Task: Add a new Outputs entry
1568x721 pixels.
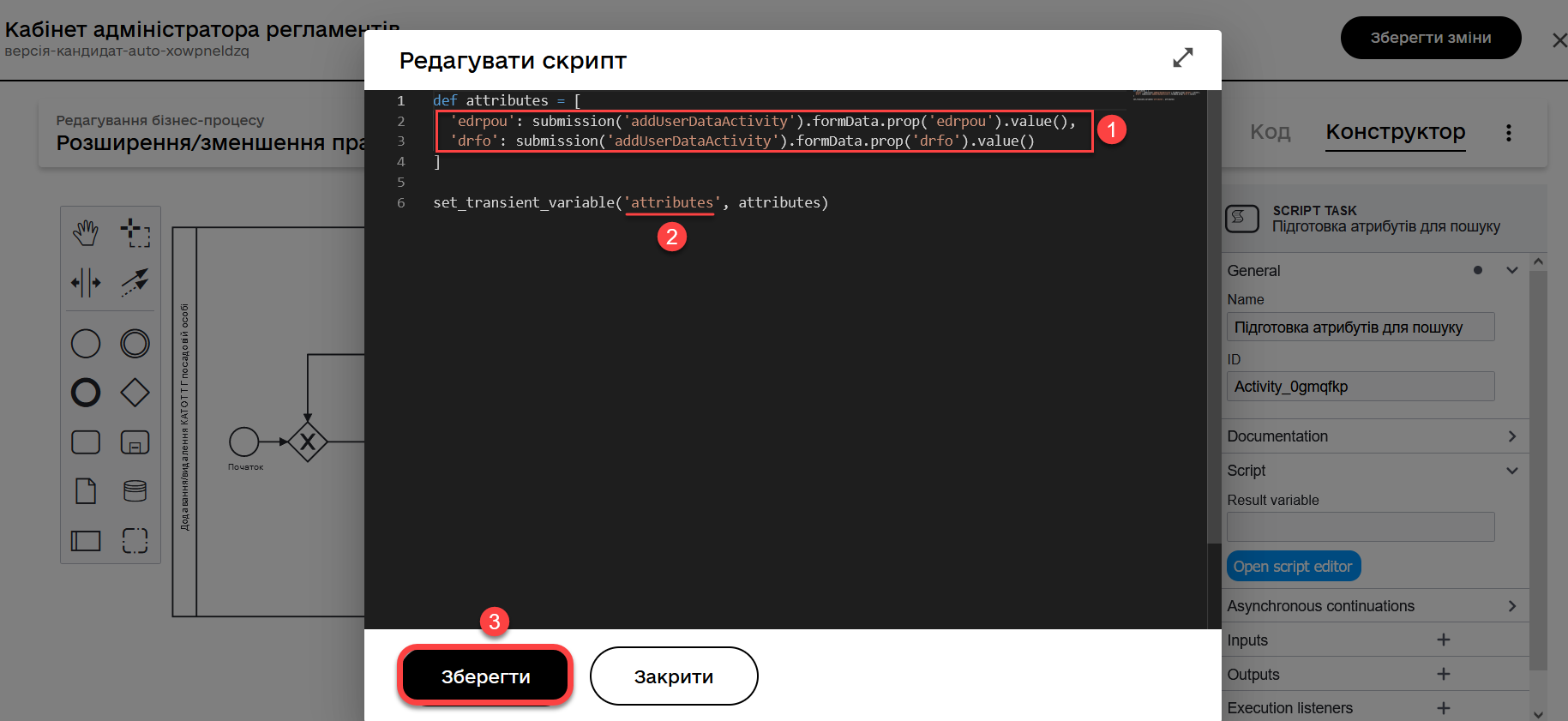Action: click(x=1444, y=674)
